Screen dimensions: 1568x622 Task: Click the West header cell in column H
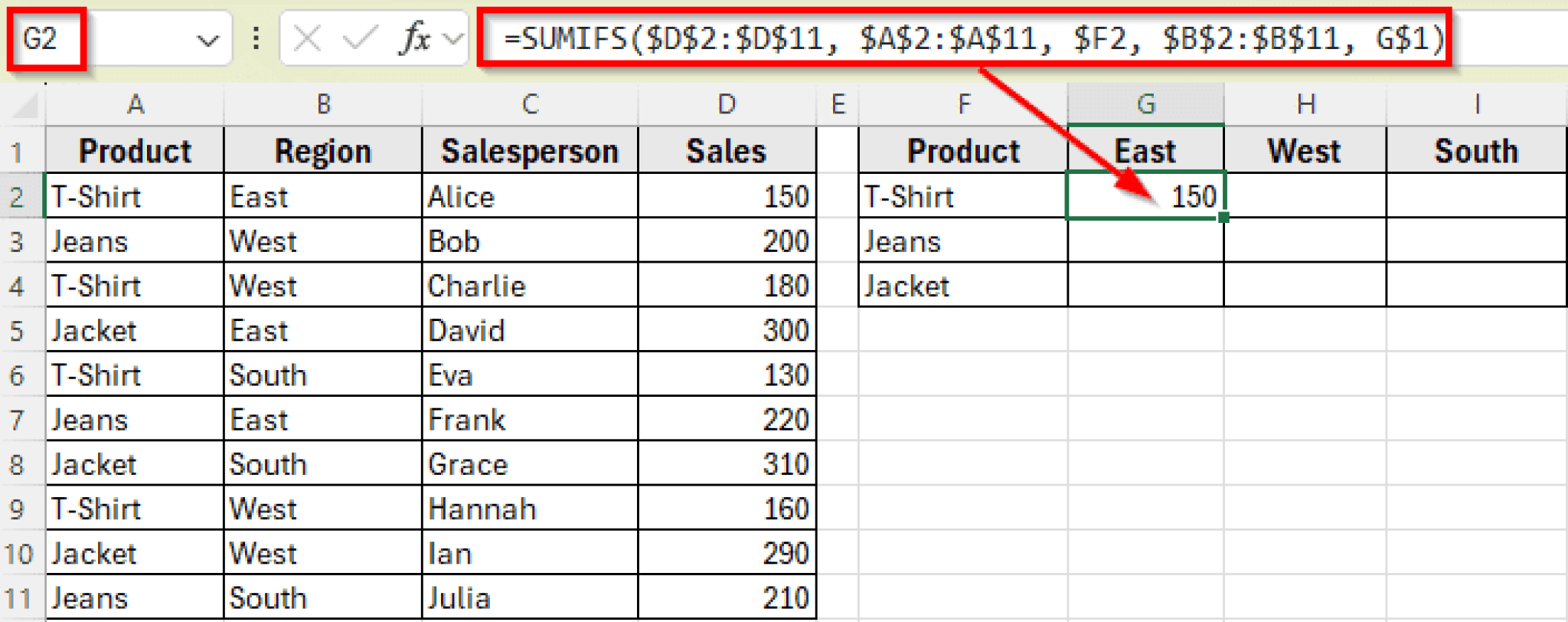point(1304,151)
